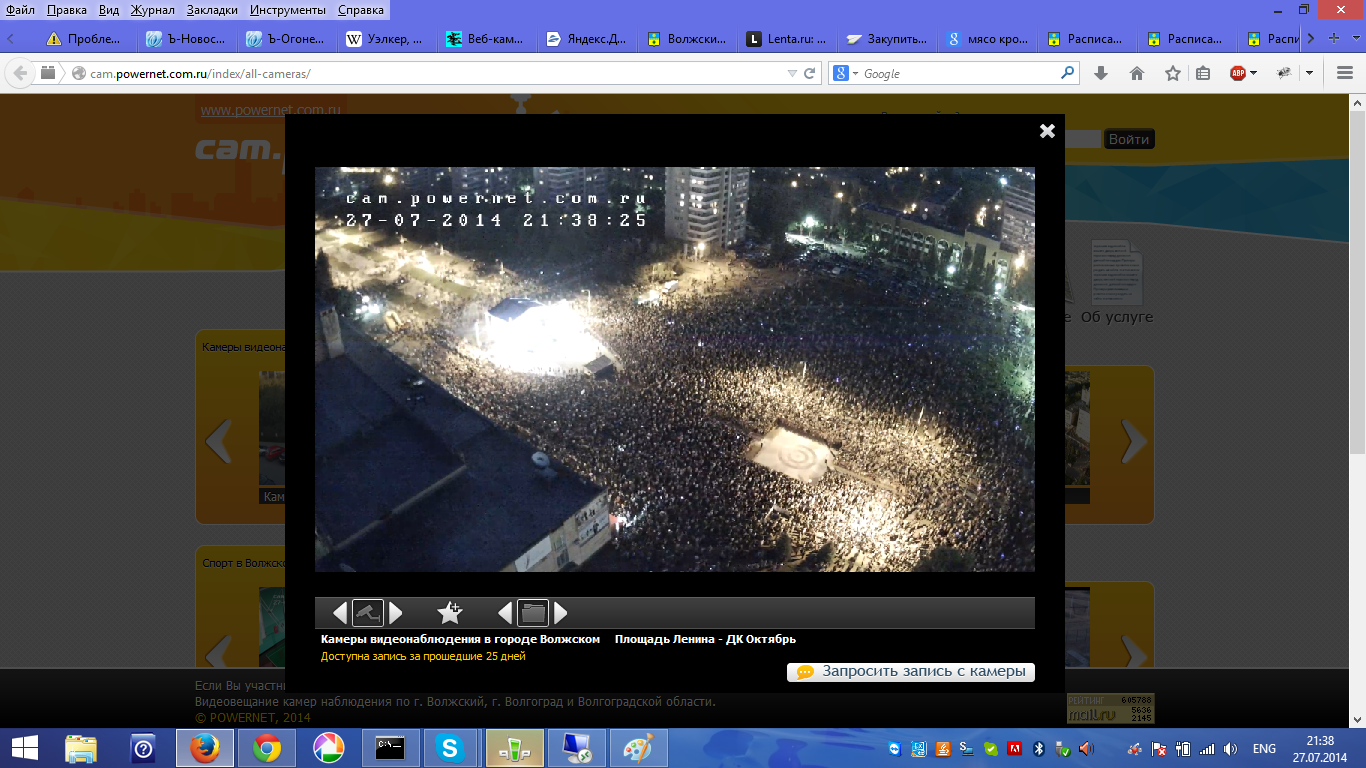Go to the next camera folder

[x=561, y=613]
